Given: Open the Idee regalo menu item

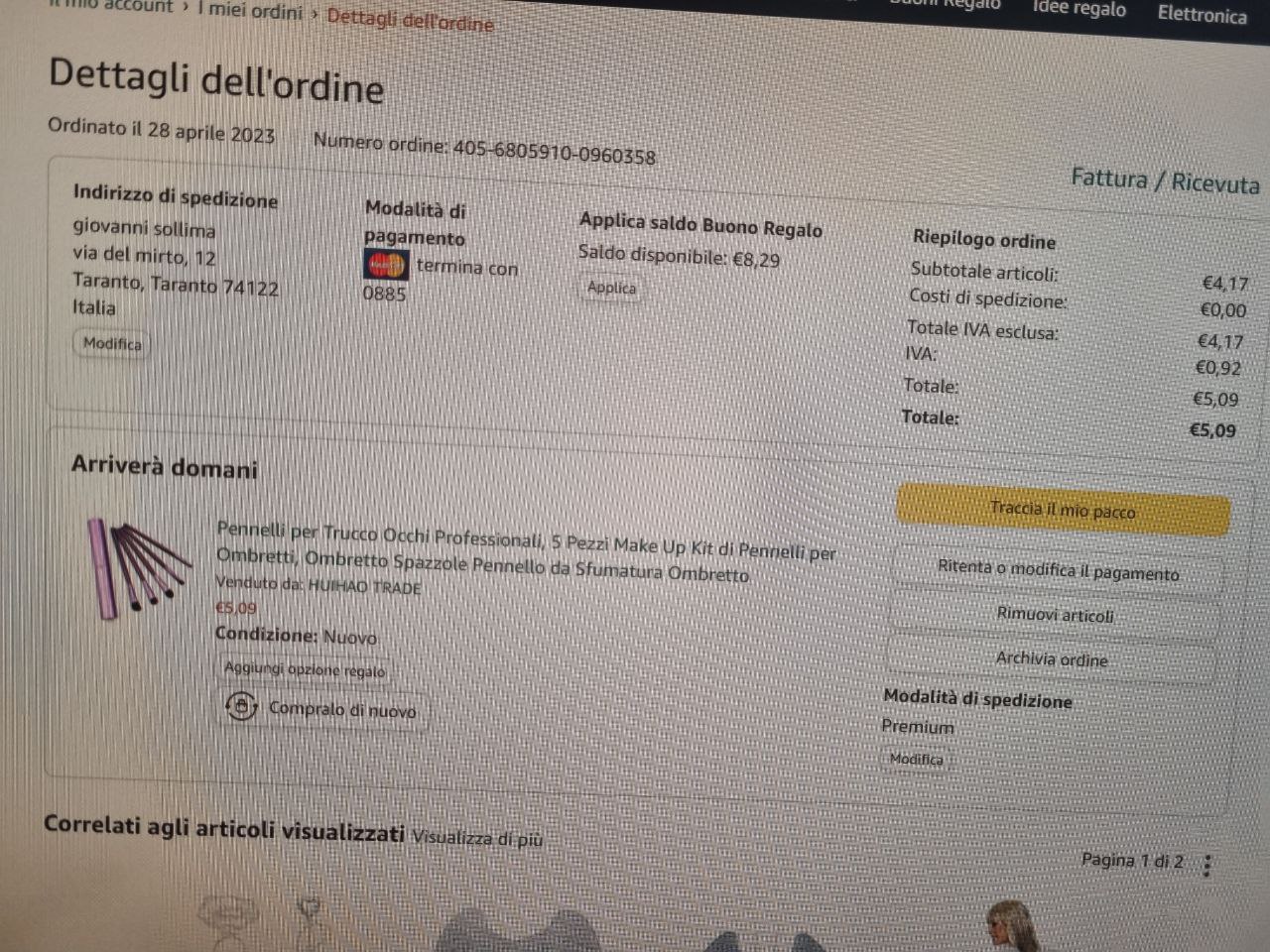Looking at the screenshot, I should (1079, 9).
